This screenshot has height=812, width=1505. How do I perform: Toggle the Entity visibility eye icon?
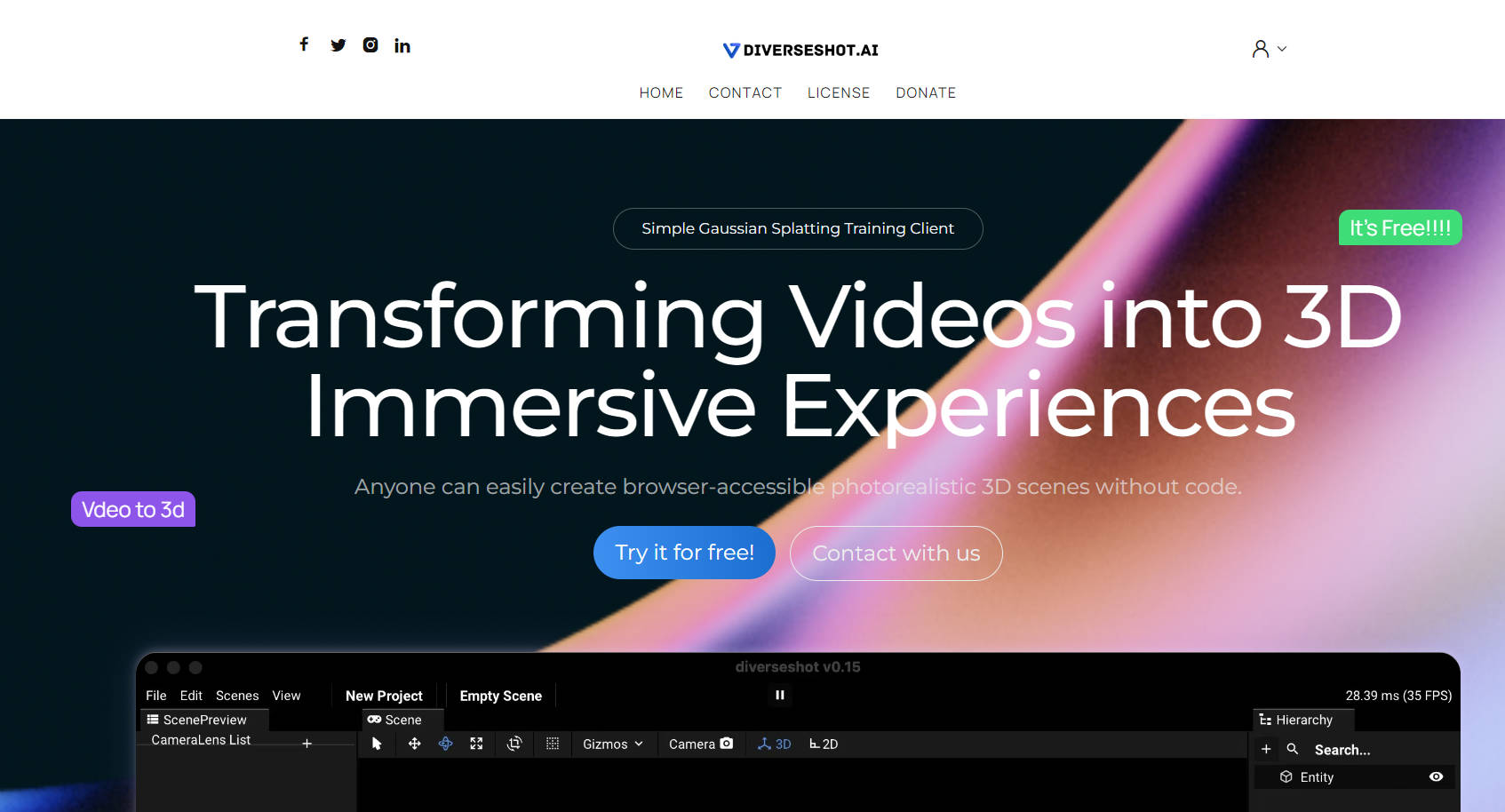(x=1436, y=776)
